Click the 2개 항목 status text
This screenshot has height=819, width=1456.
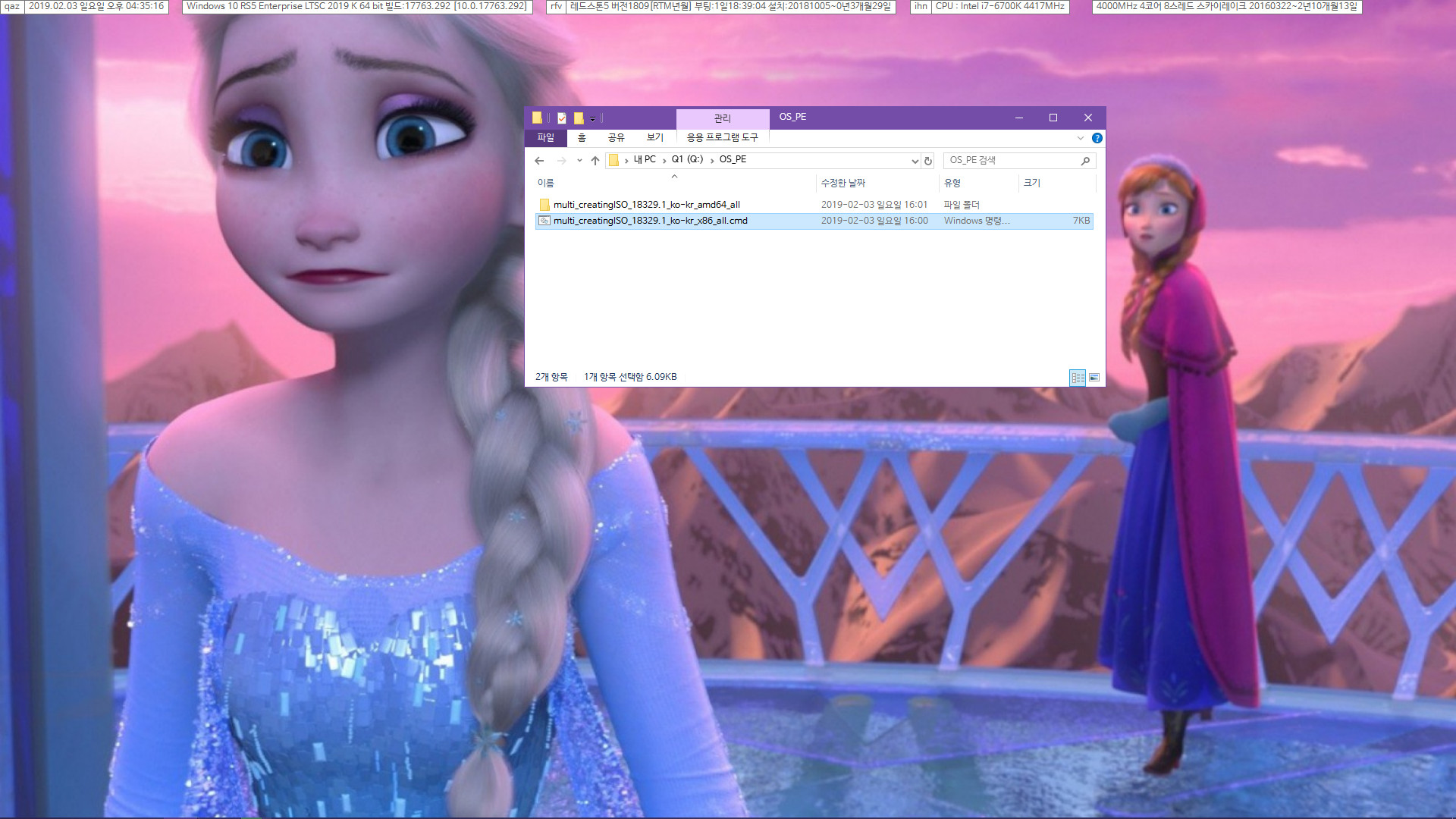(551, 377)
